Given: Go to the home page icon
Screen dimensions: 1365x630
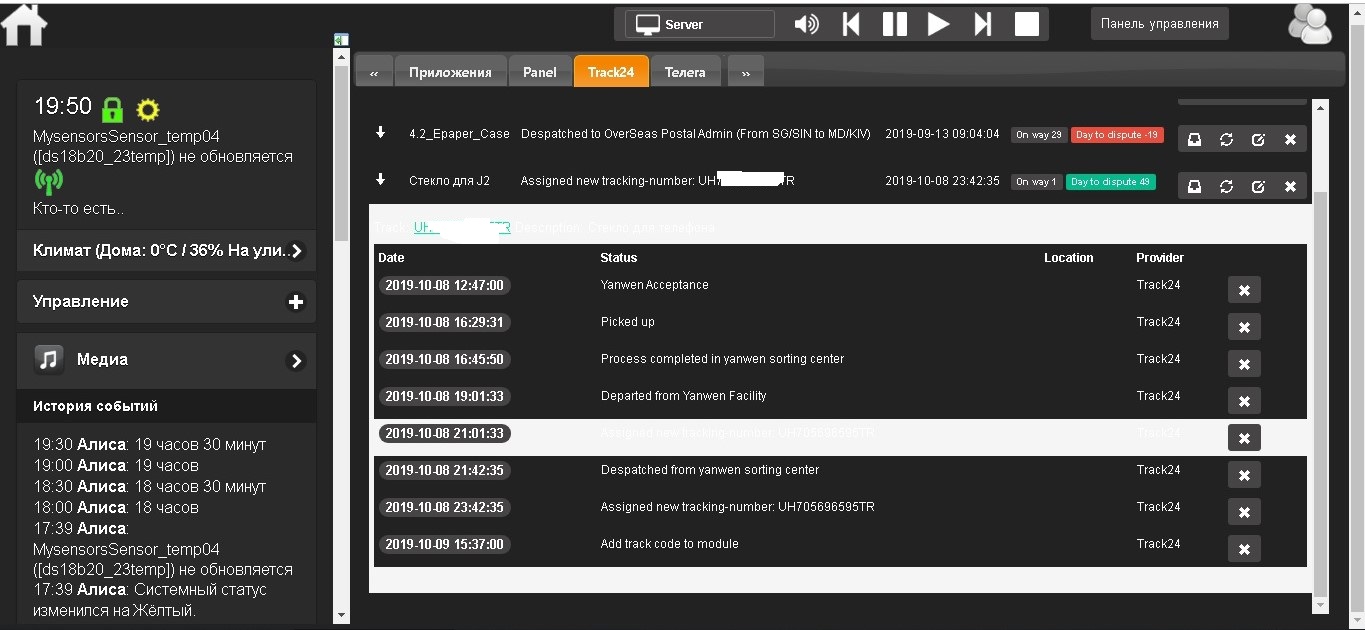Looking at the screenshot, I should 25,25.
